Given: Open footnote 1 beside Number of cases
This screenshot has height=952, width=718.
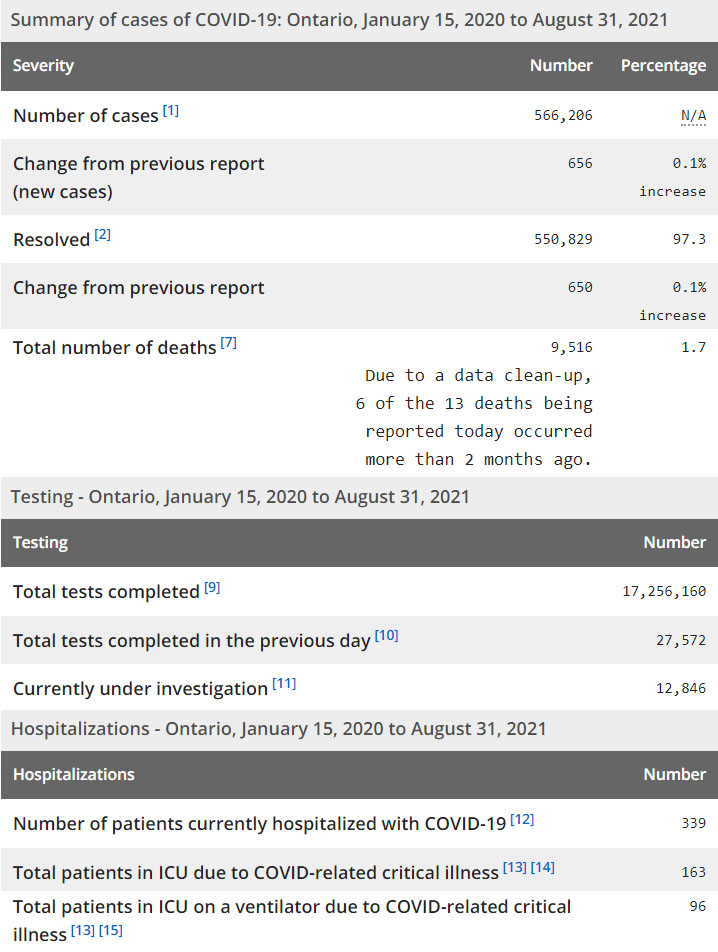Looking at the screenshot, I should coord(171,111).
